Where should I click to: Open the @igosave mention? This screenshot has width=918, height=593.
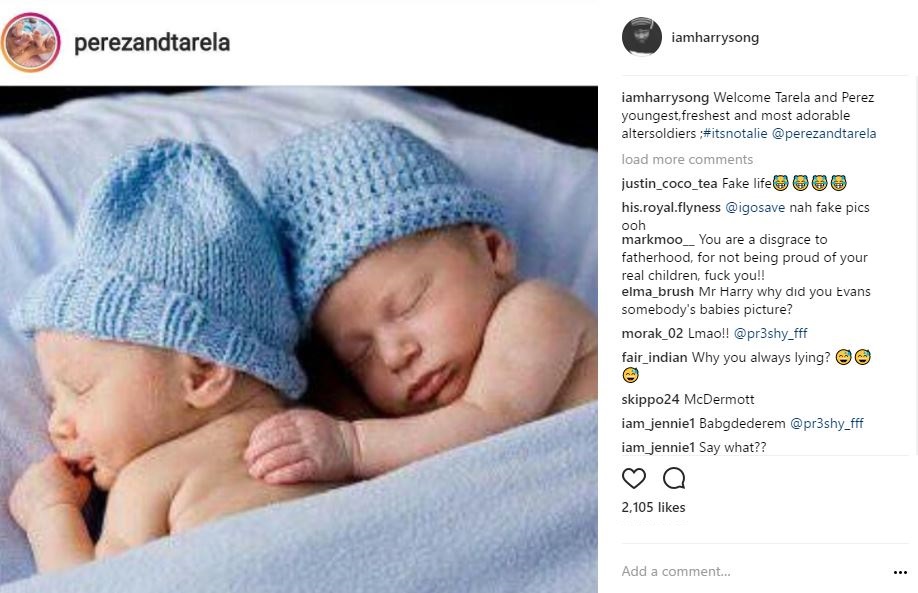[755, 207]
